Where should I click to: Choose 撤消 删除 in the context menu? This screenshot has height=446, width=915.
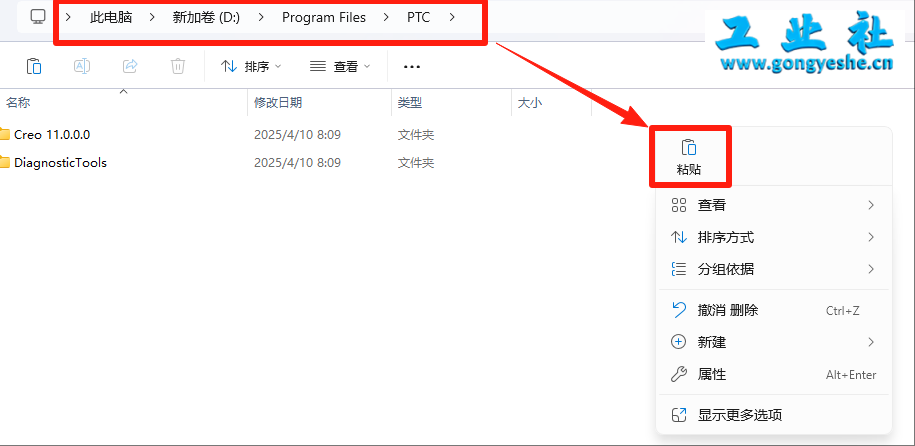point(774,310)
